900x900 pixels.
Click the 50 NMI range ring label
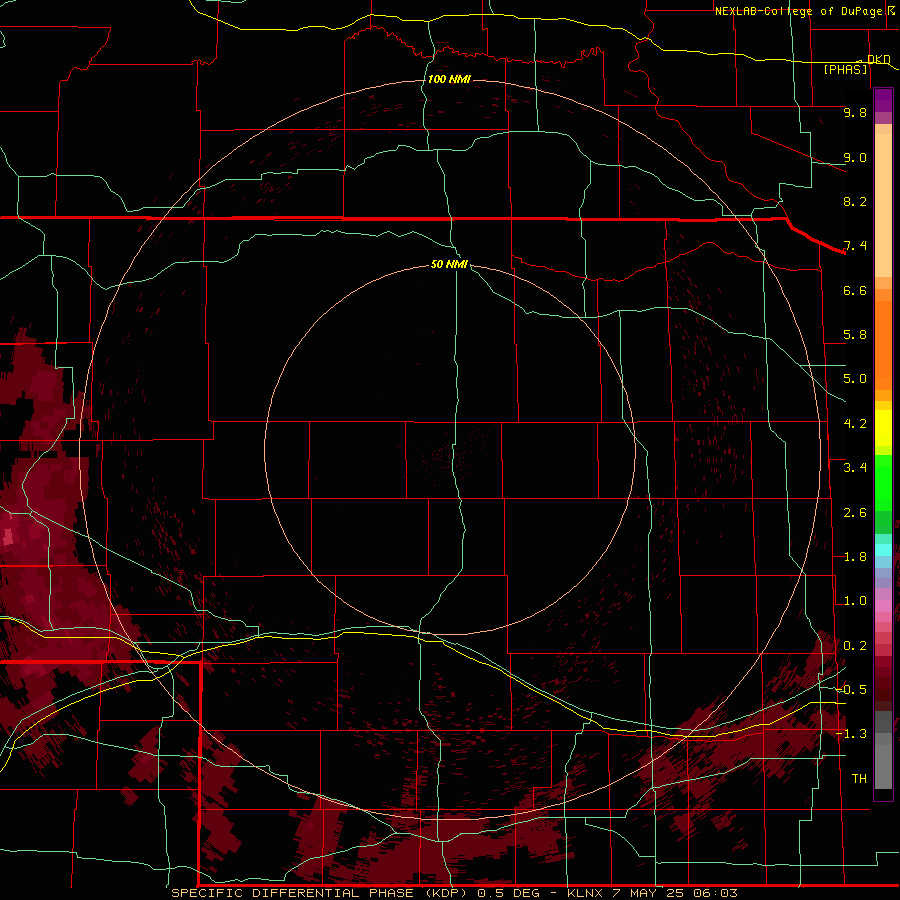point(449,264)
